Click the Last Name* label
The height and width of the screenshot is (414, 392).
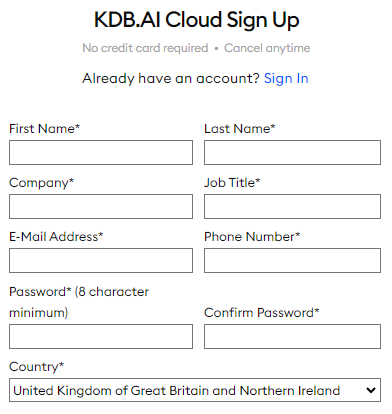coord(240,129)
